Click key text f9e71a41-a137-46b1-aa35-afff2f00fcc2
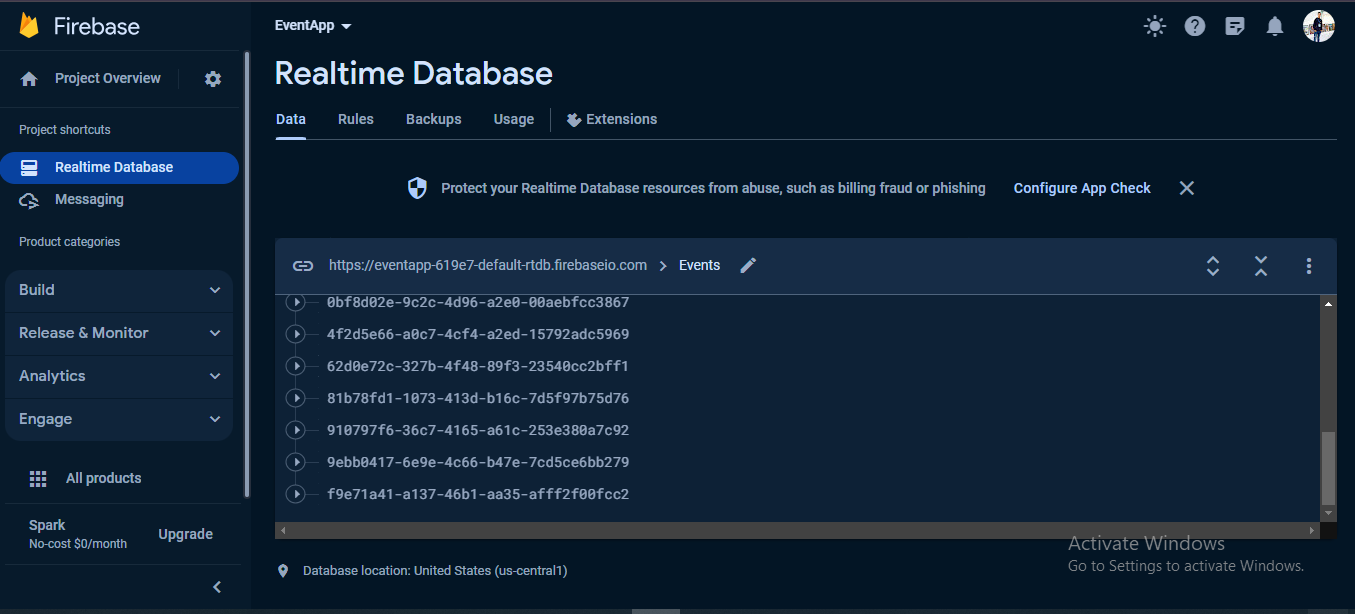The image size is (1355, 614). (478, 494)
